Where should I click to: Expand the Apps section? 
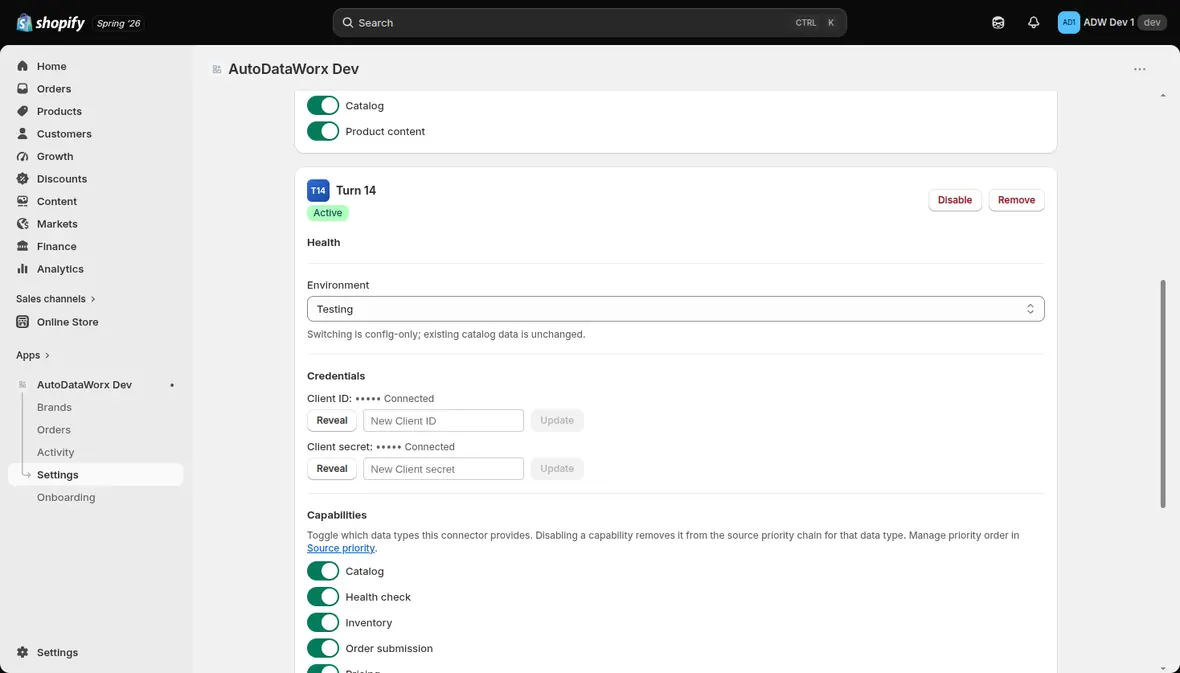pos(32,355)
